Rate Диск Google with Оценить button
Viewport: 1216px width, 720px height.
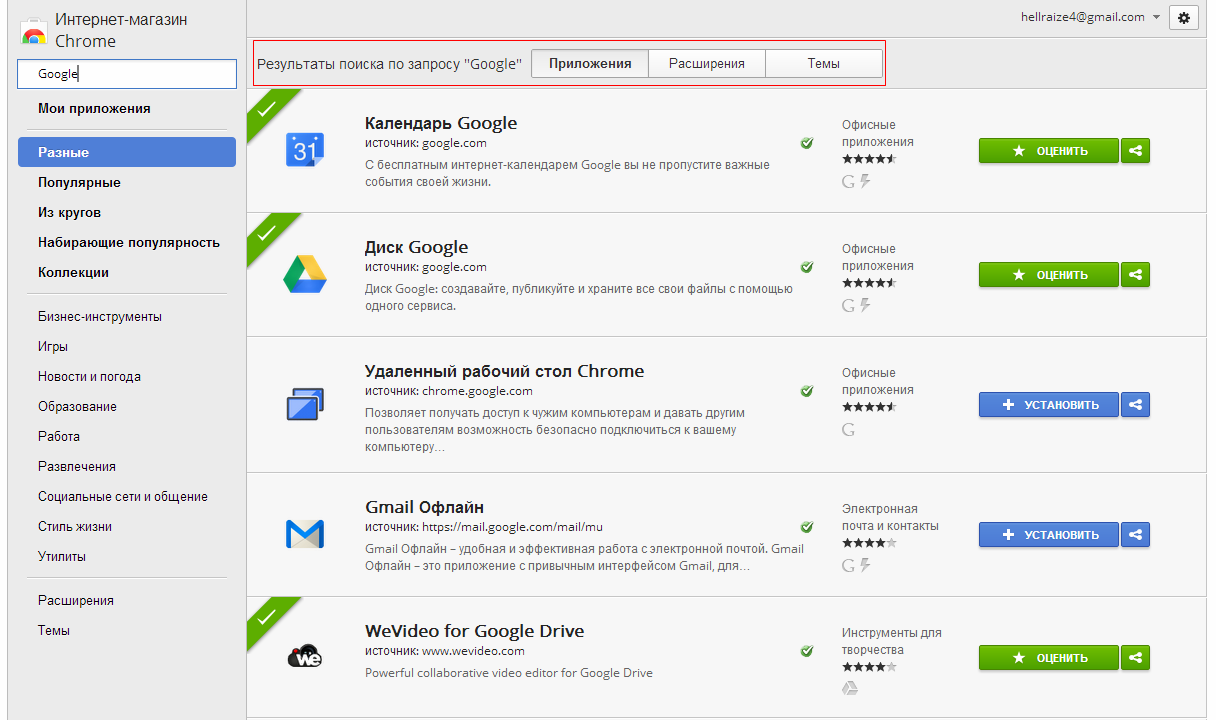1048,275
